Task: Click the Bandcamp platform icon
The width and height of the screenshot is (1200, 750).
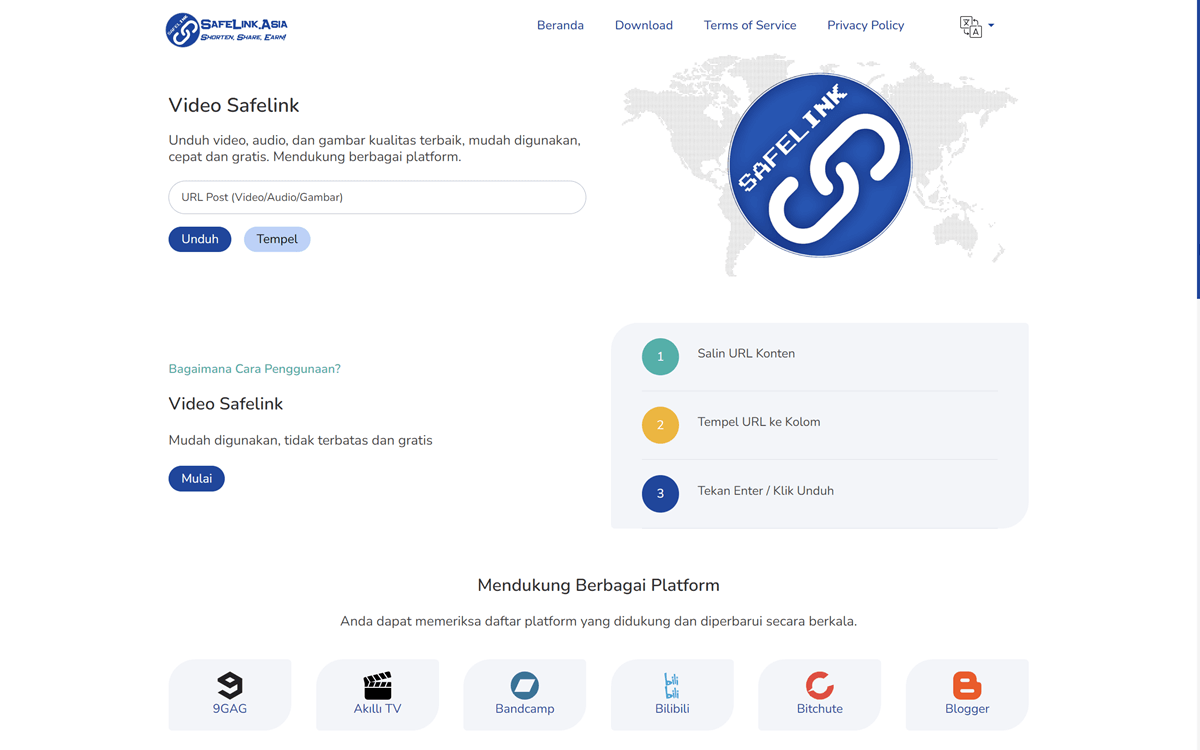Action: click(525, 685)
